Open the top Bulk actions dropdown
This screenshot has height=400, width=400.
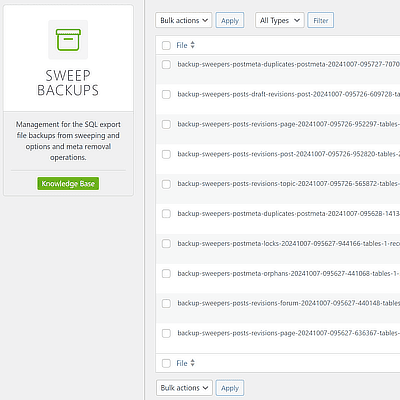[183, 20]
